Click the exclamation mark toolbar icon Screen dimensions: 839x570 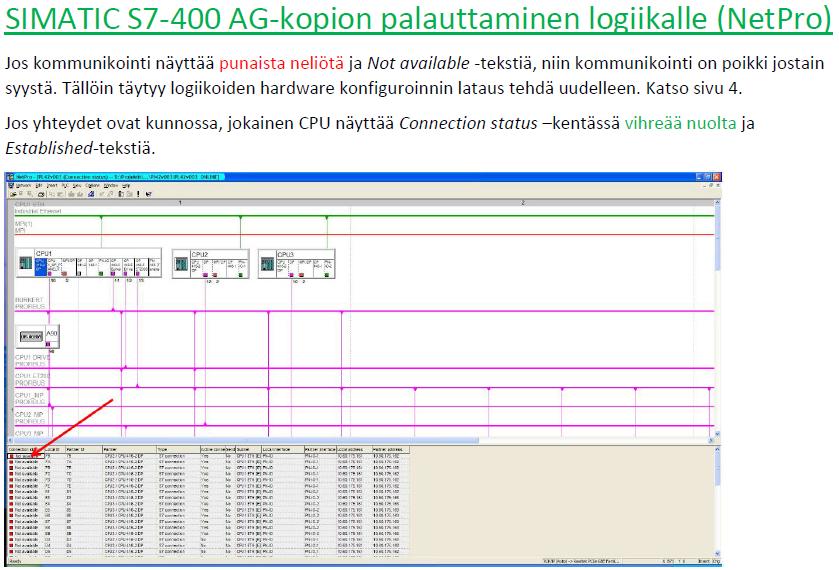pos(138,194)
